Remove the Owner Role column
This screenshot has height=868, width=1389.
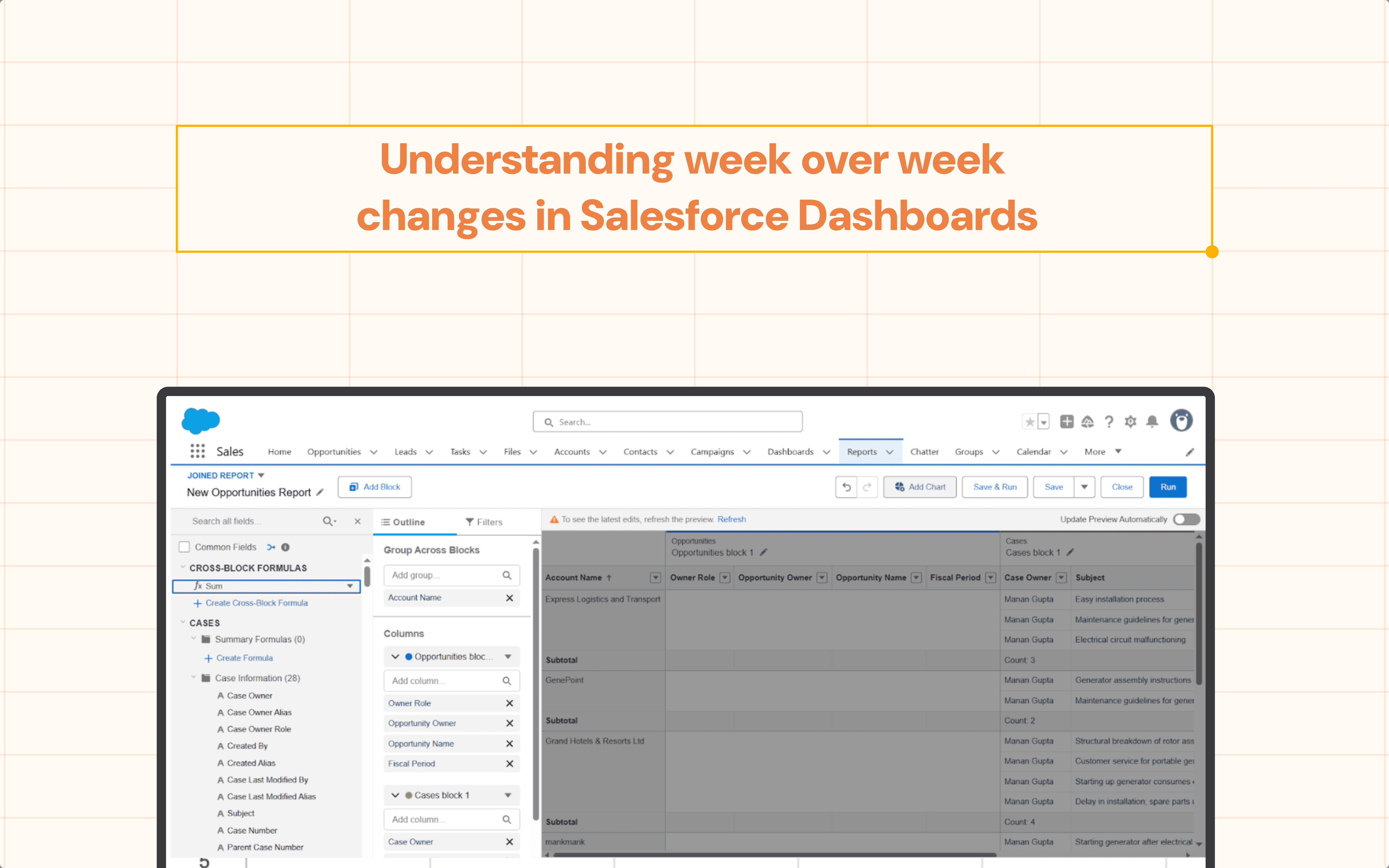click(509, 703)
